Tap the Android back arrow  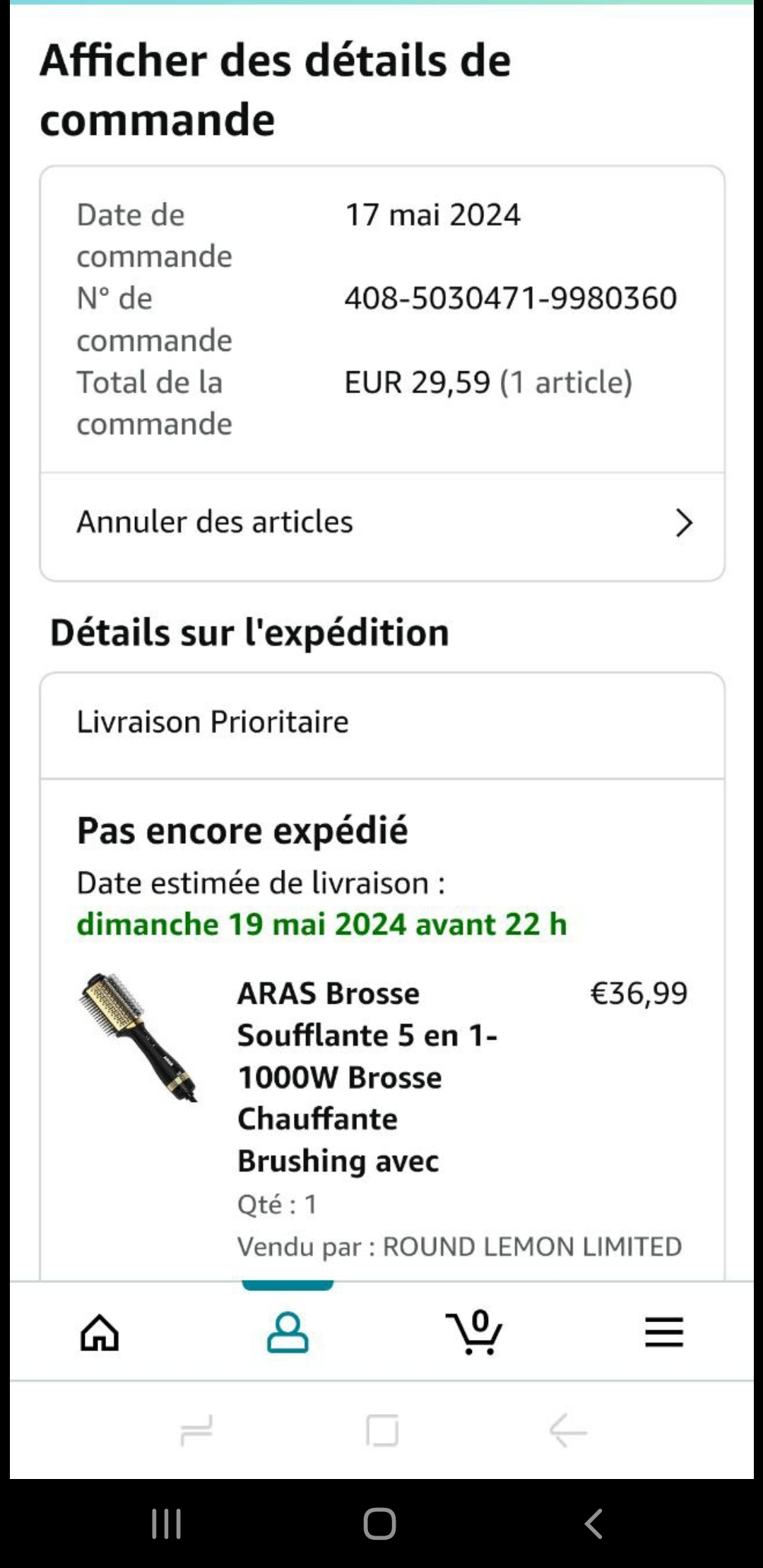tap(593, 1524)
